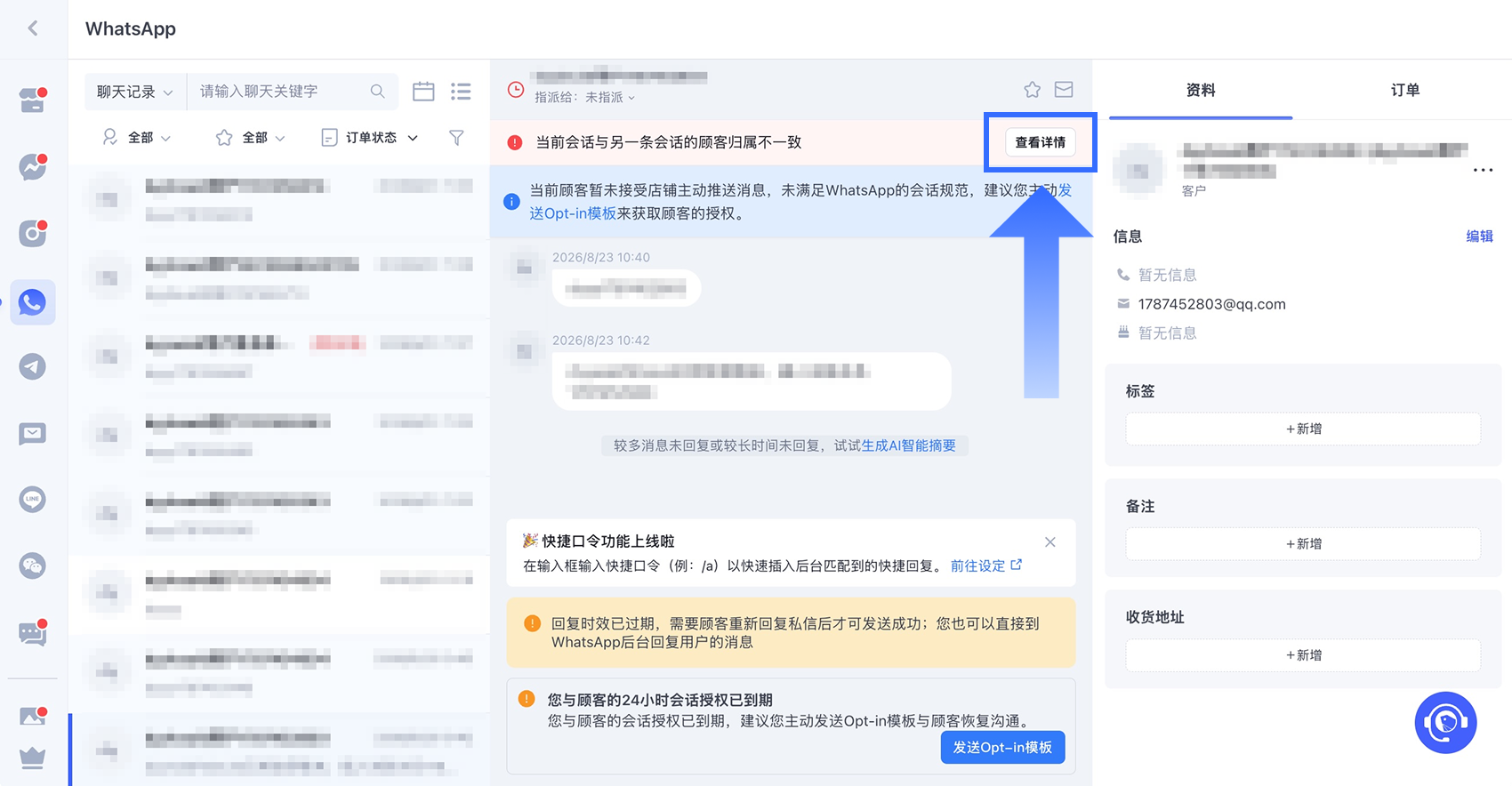Open the WeChat channel in sidebar
Viewport: 1512px width, 786px height.
pyautogui.click(x=33, y=565)
